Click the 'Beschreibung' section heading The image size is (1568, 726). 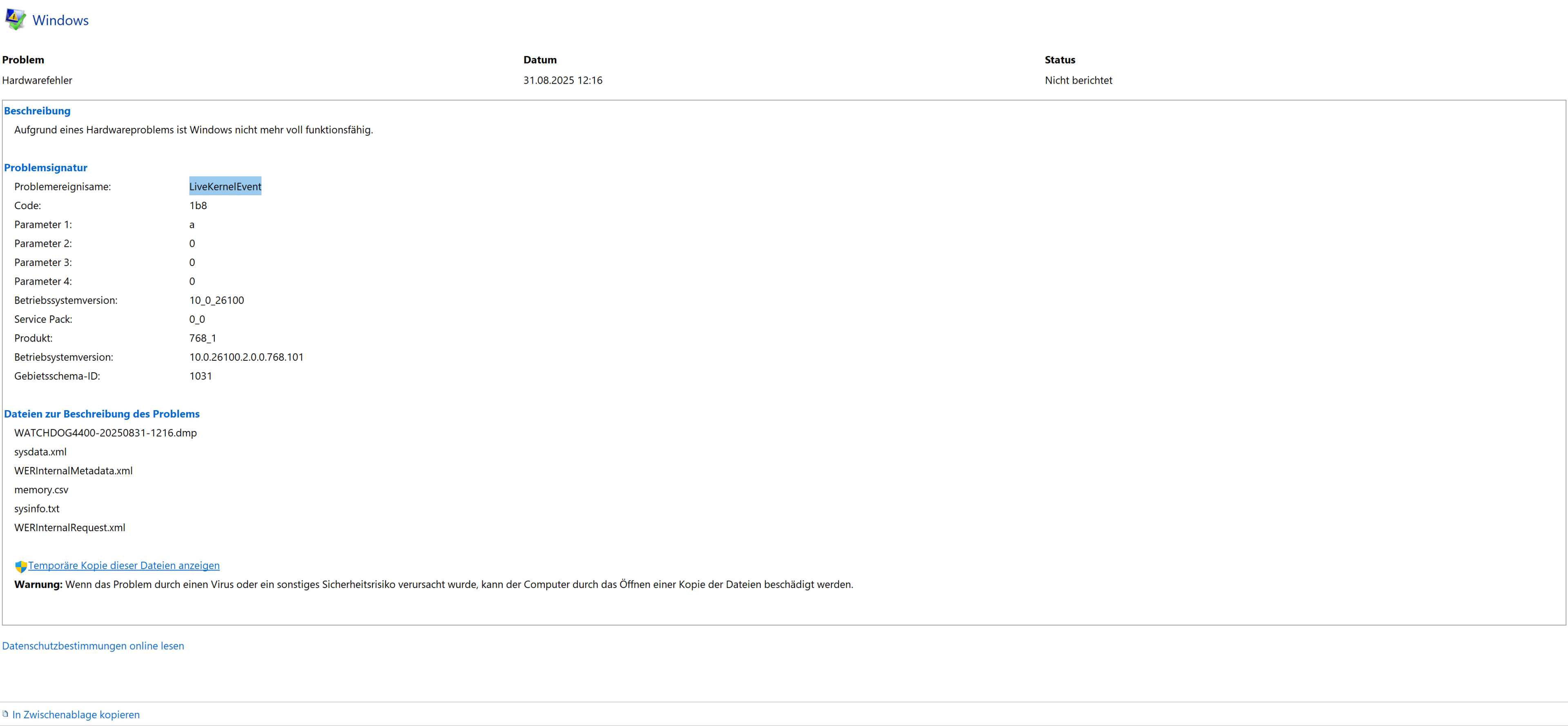[37, 111]
